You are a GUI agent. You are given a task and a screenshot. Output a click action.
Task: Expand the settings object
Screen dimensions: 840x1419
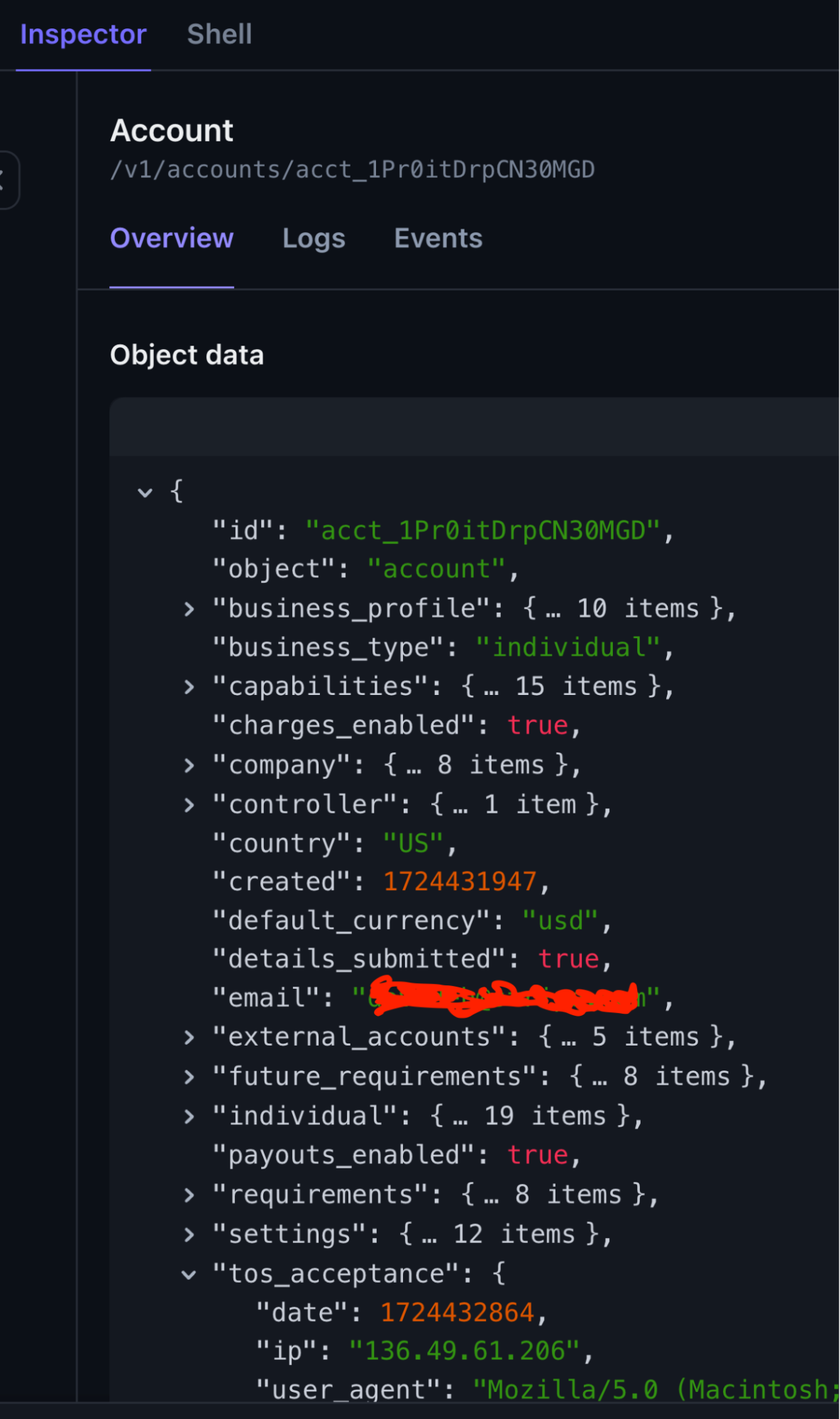point(189,1234)
